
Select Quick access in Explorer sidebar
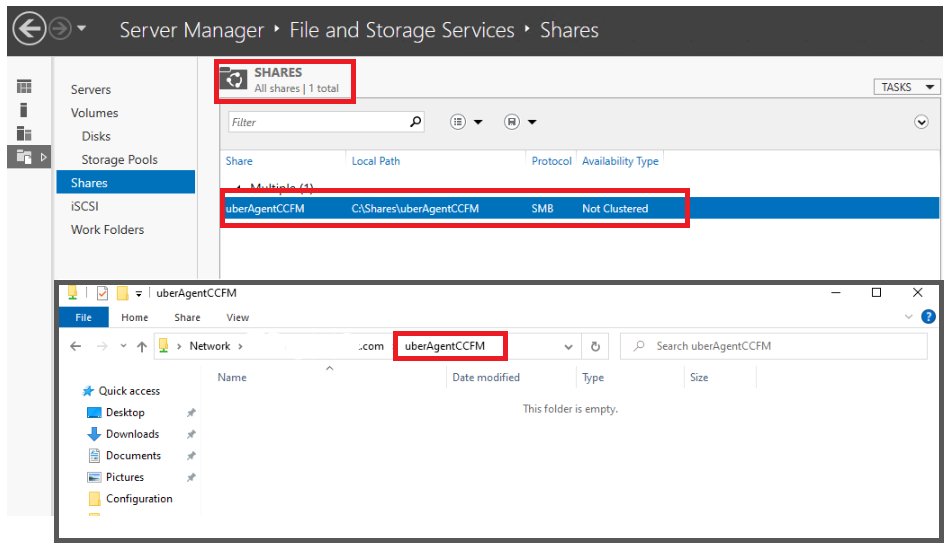pyautogui.click(x=122, y=391)
